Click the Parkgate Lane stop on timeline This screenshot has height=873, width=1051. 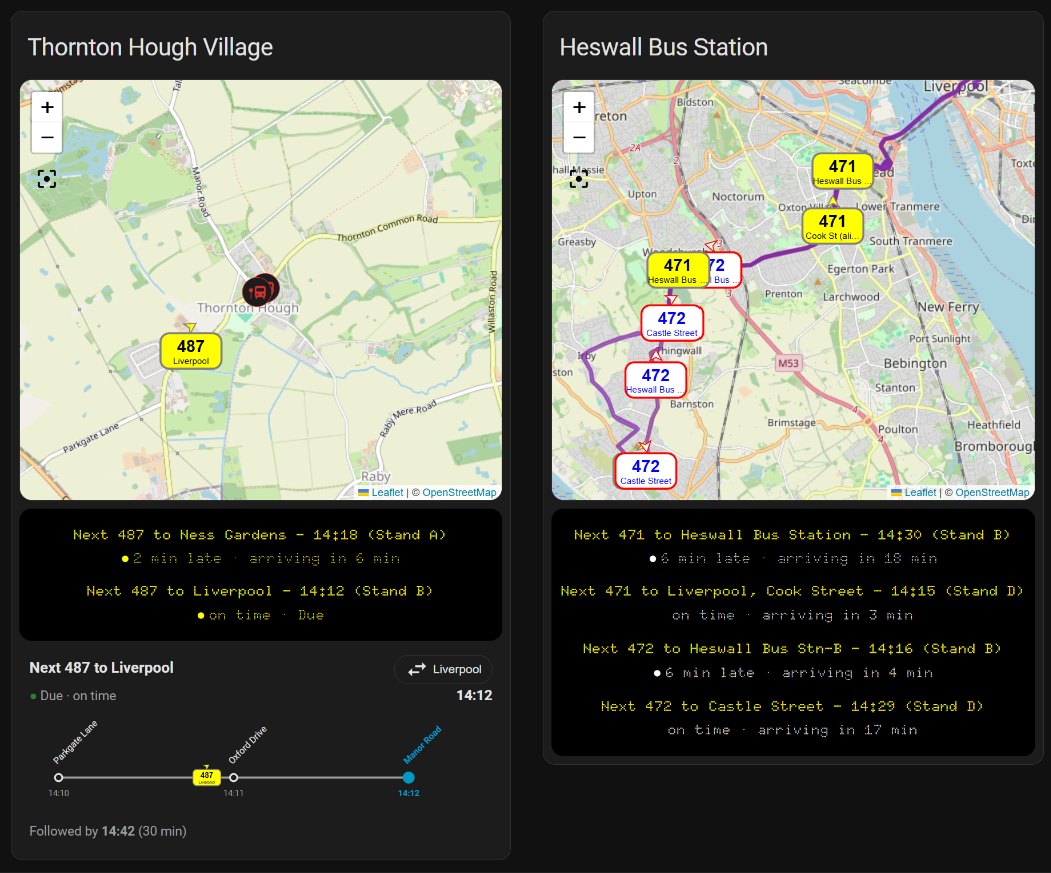coord(59,778)
